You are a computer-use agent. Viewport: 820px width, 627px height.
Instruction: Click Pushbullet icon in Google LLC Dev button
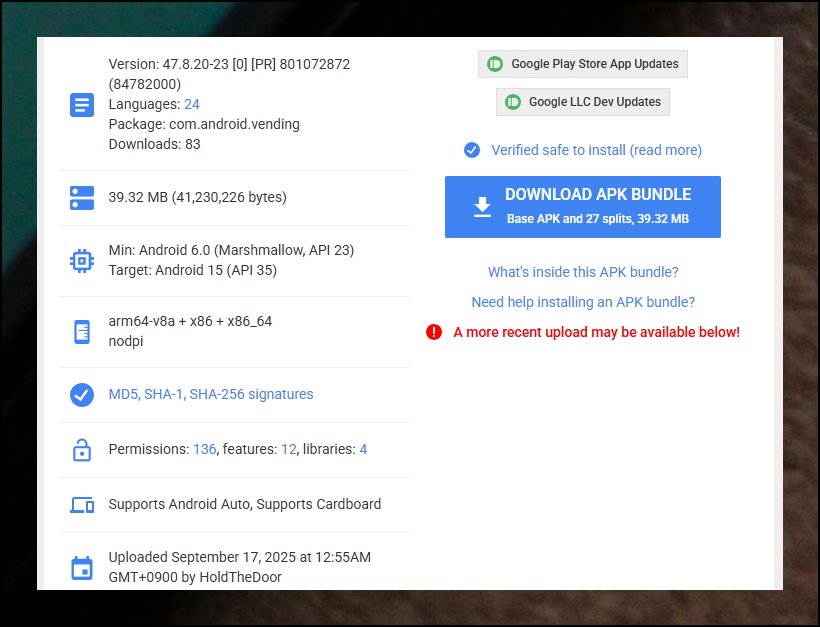coord(512,101)
